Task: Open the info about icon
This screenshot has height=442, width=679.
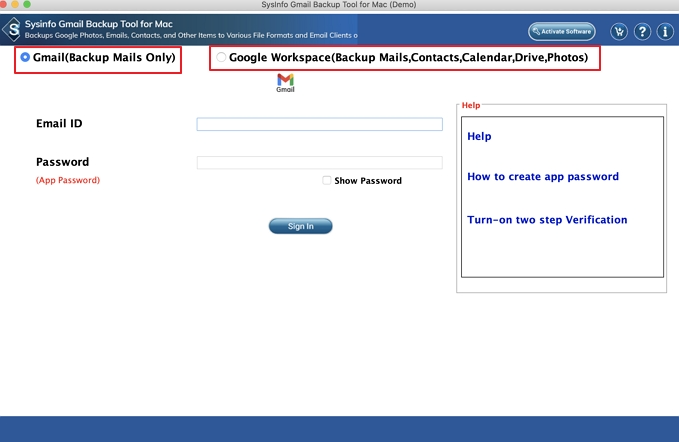Action: pos(665,32)
